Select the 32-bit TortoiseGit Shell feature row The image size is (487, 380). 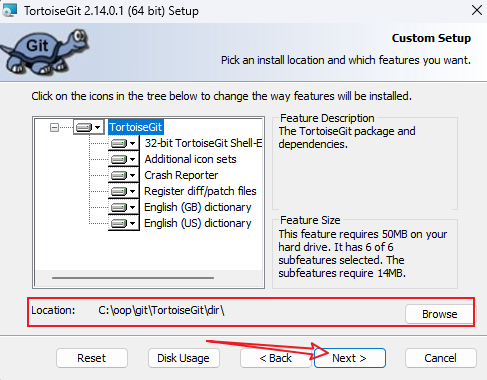click(203, 143)
